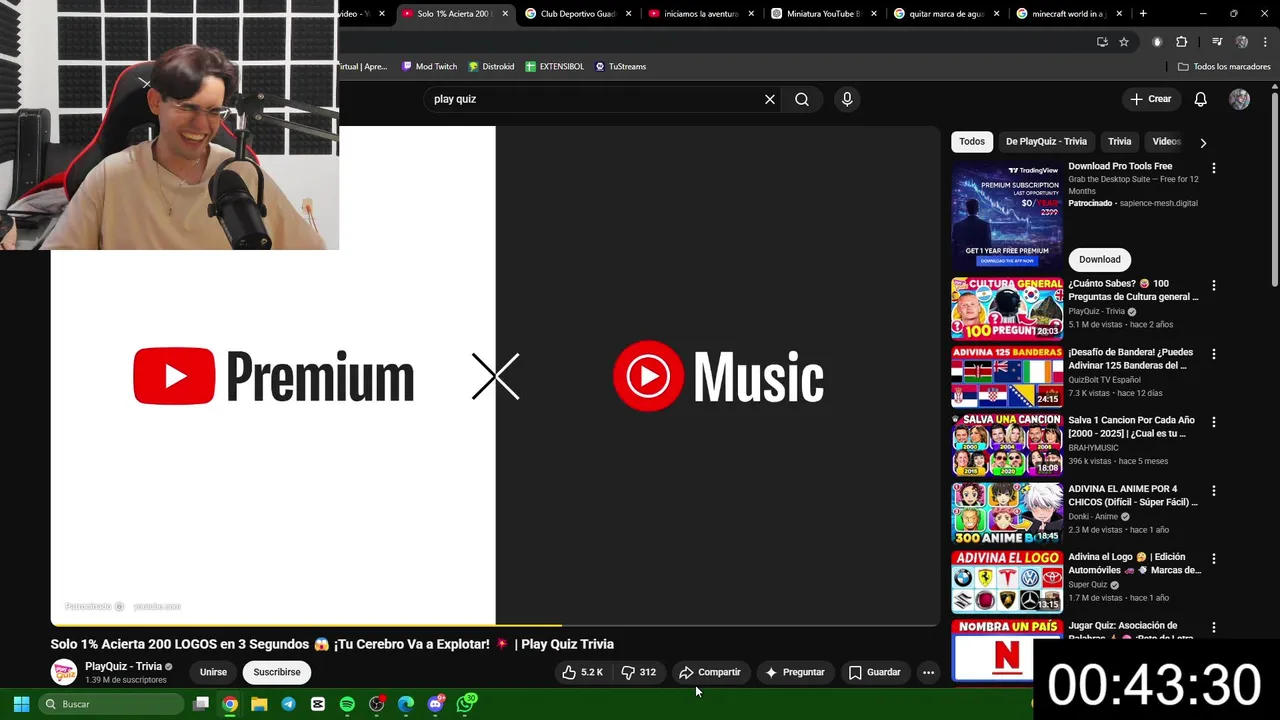The height and width of the screenshot is (720, 1280).
Task: Open a new Chrome tab
Action: pyautogui.click(x=1143, y=14)
